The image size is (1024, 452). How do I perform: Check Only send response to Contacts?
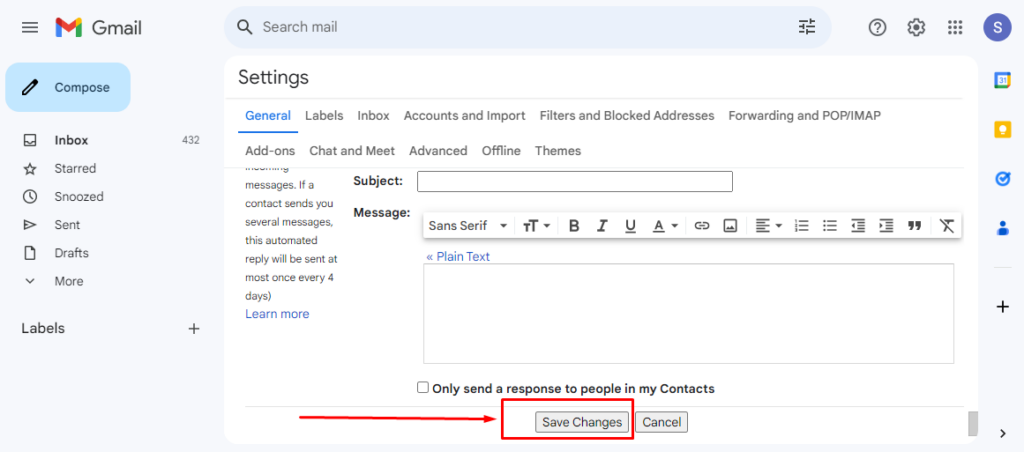(x=423, y=387)
